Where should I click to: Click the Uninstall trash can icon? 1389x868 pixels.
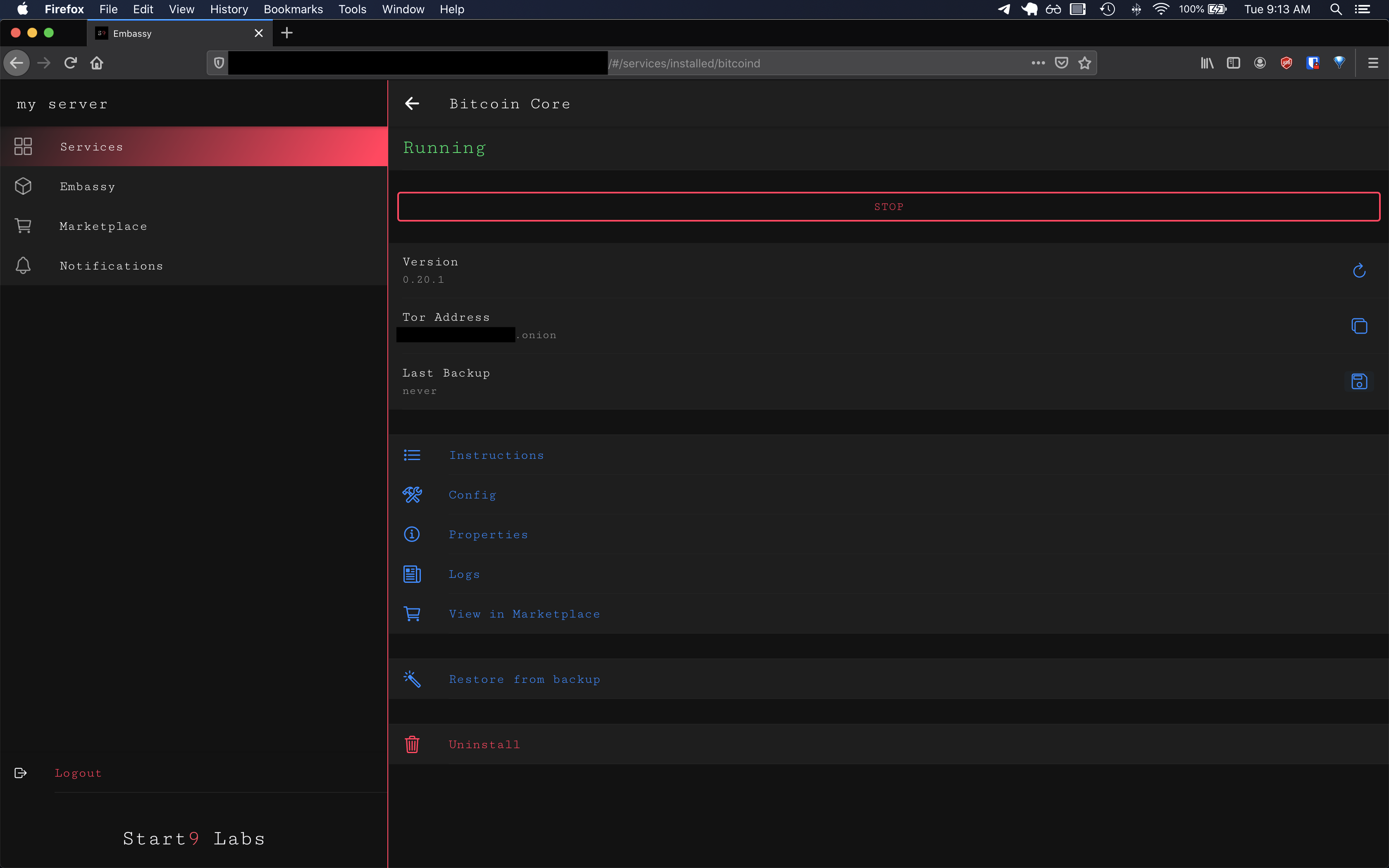412,744
